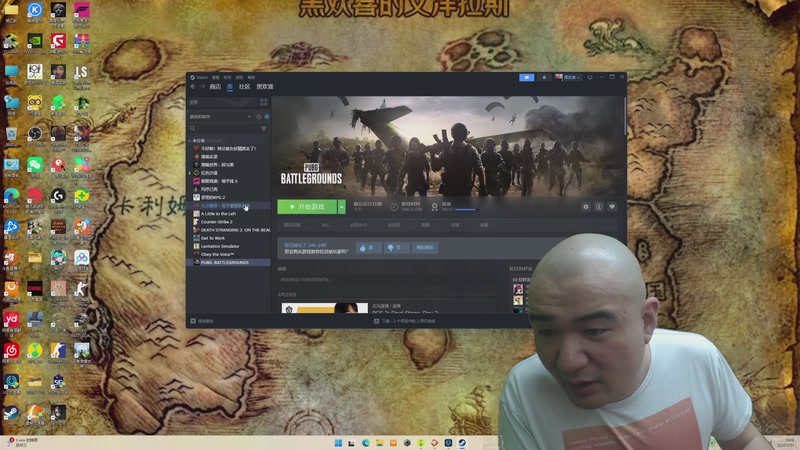The width and height of the screenshot is (800, 450).
Task: Open File Explorer on the taskbar
Action: [x=380, y=443]
